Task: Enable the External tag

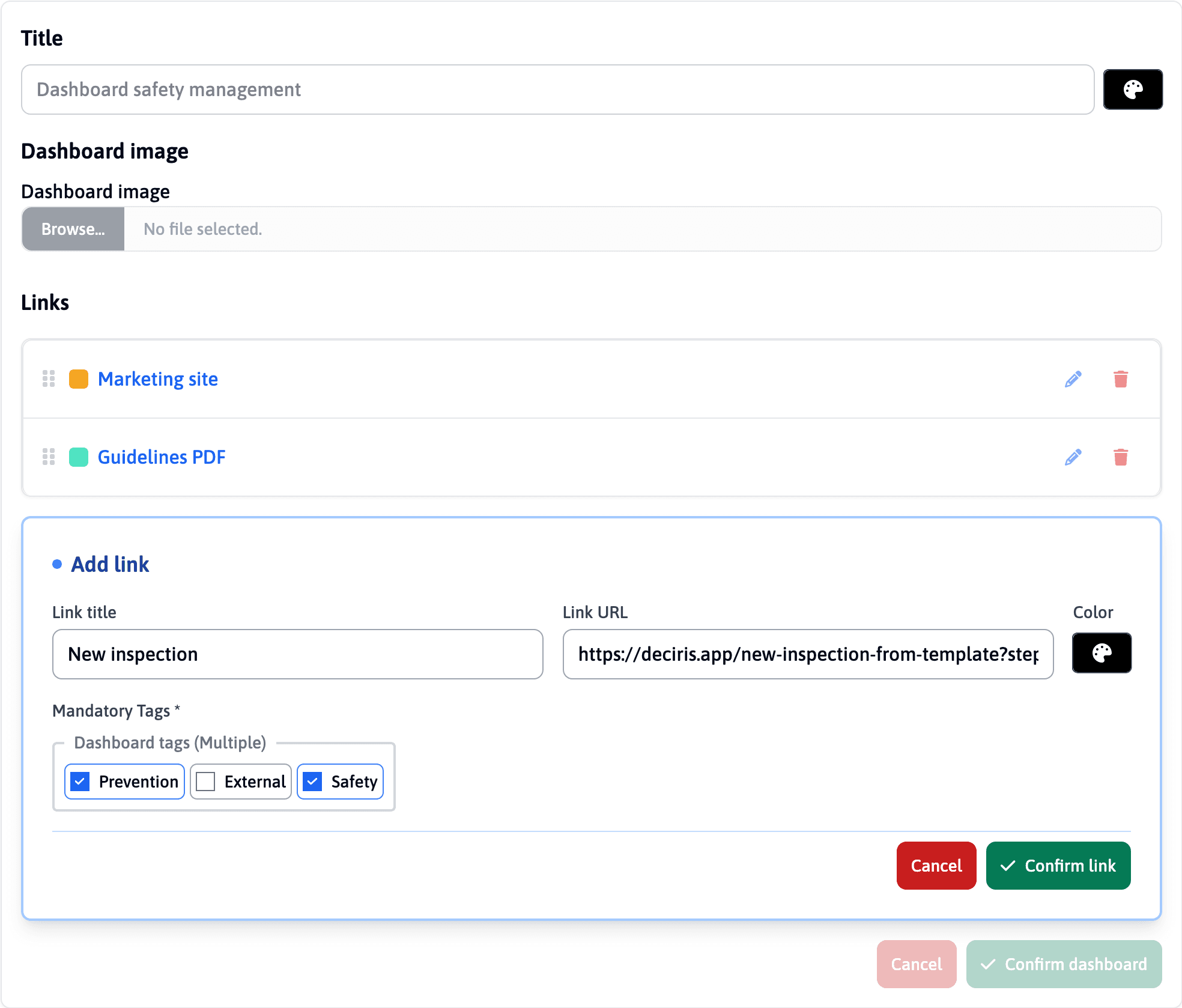Action: pos(206,782)
